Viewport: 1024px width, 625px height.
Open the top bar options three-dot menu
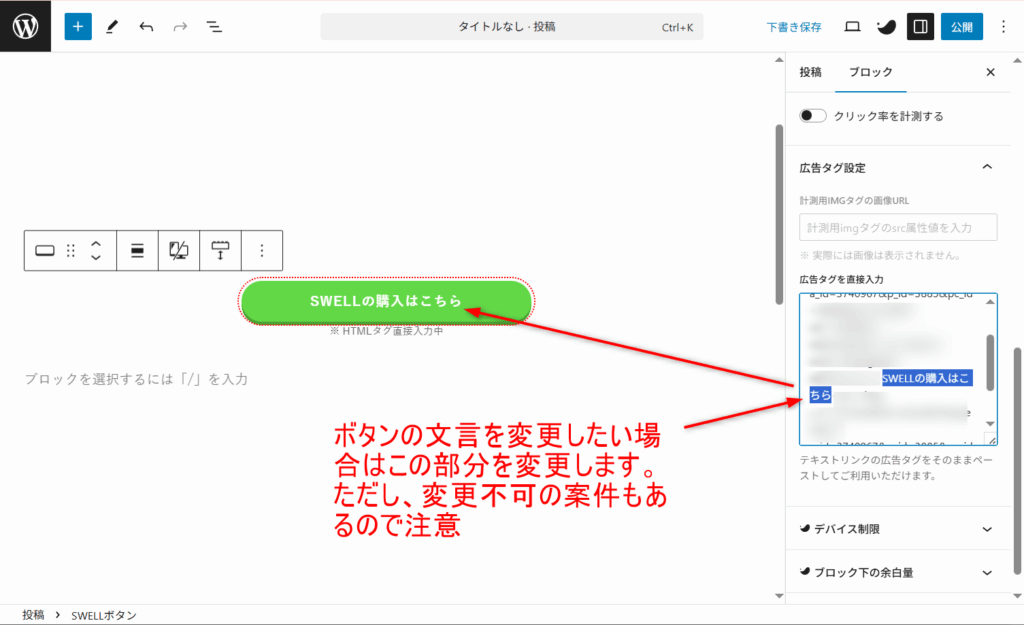[1004, 27]
